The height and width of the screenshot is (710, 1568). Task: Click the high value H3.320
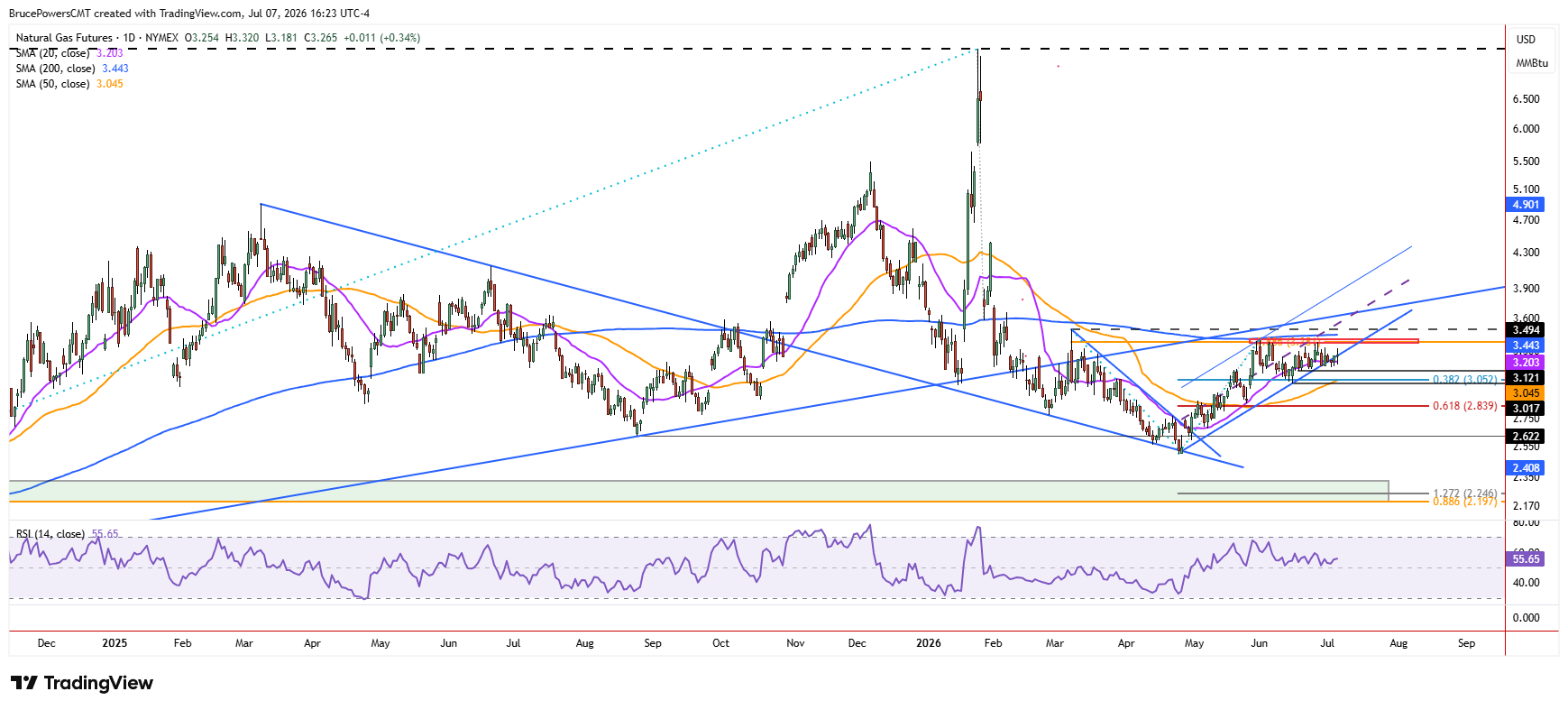click(x=242, y=38)
